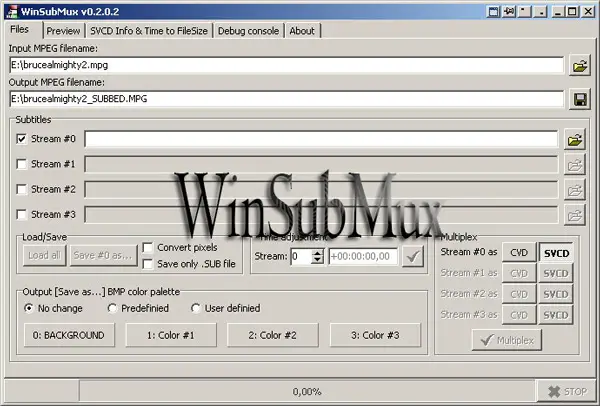Set Stream #3 as SVCD
This screenshot has height=406, width=600.
(x=556, y=315)
